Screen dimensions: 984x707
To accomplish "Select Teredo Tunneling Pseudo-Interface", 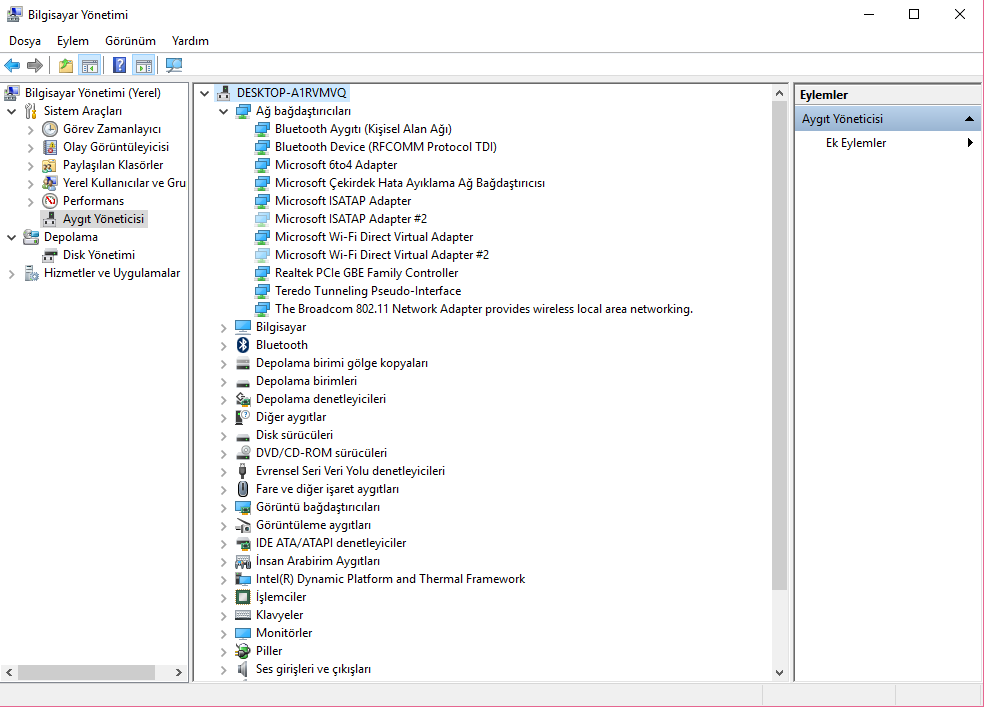I will tap(368, 291).
